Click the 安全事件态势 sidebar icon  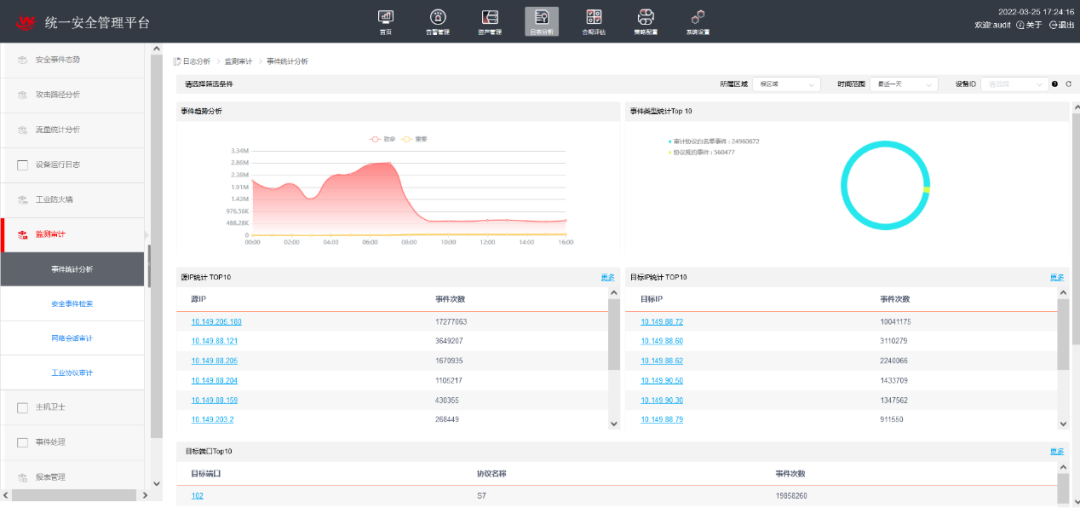(22, 60)
